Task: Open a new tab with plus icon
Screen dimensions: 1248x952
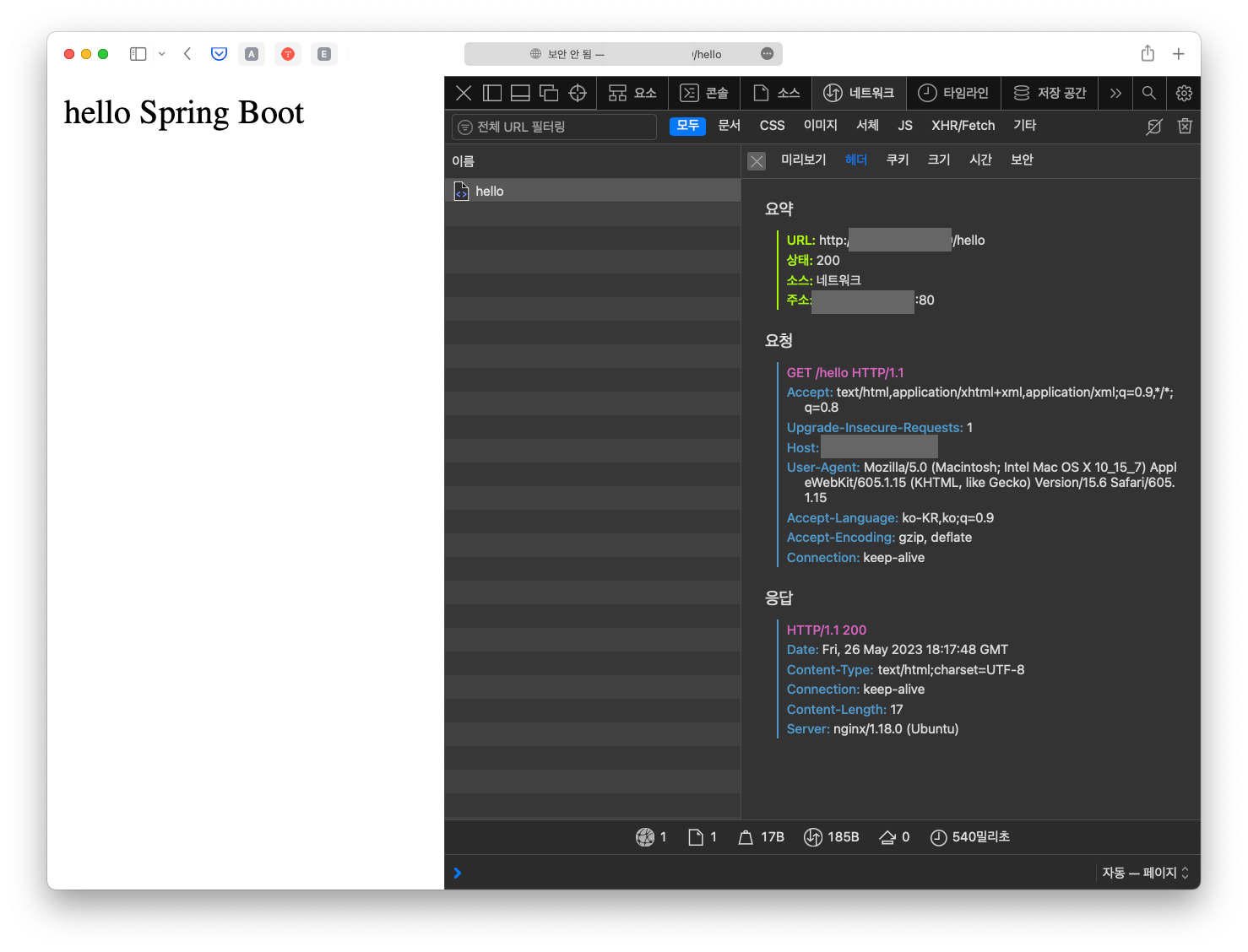Action: (1179, 54)
